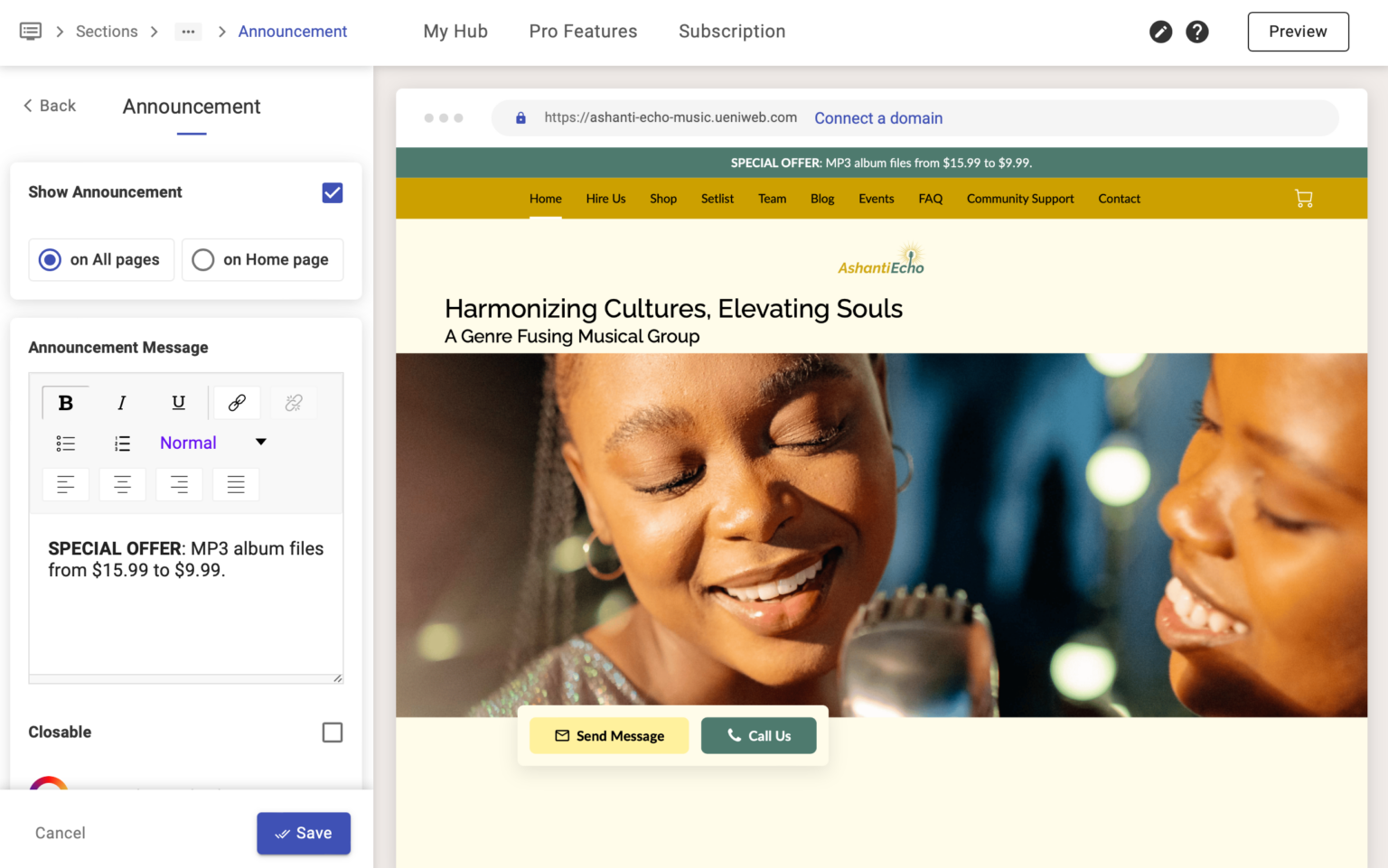The height and width of the screenshot is (868, 1388).
Task: Apply underline formatting in the announcement editor
Action: tap(179, 402)
